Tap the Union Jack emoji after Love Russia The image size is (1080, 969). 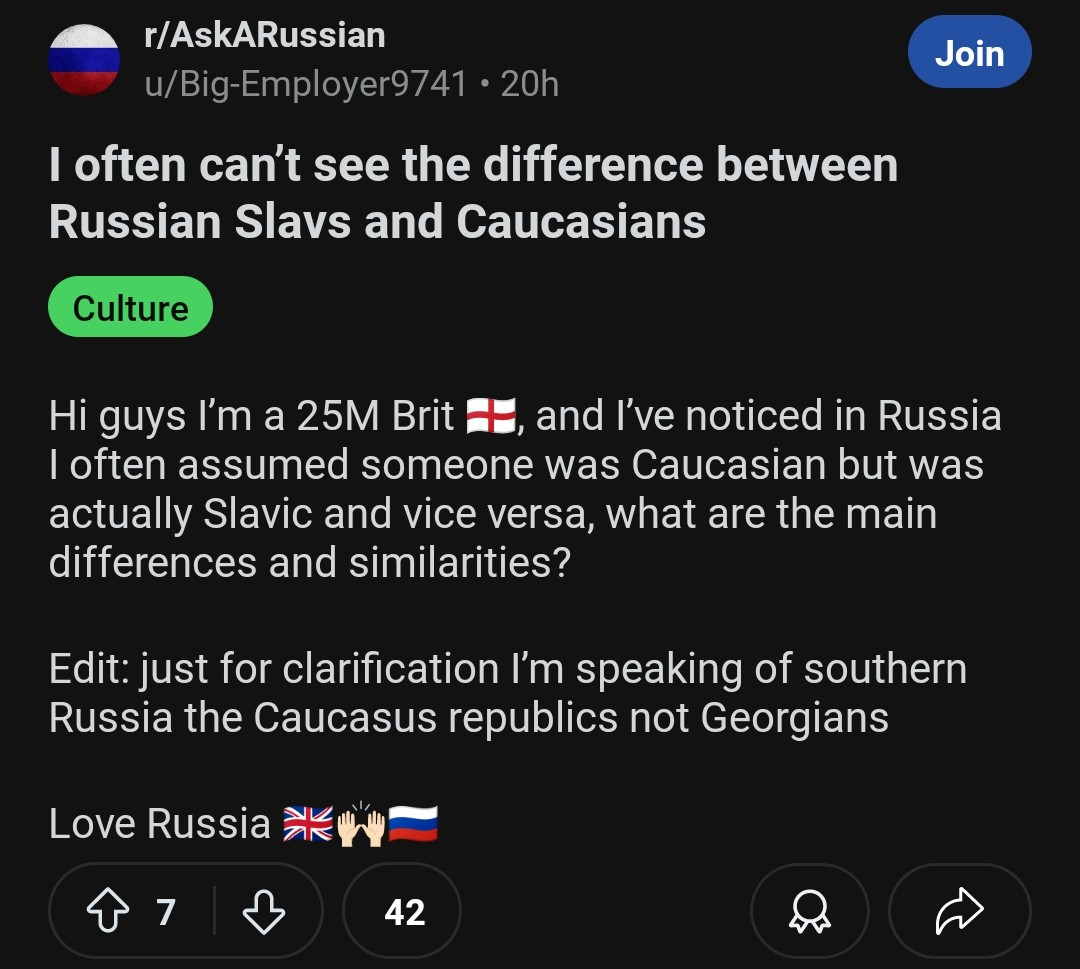tap(308, 825)
